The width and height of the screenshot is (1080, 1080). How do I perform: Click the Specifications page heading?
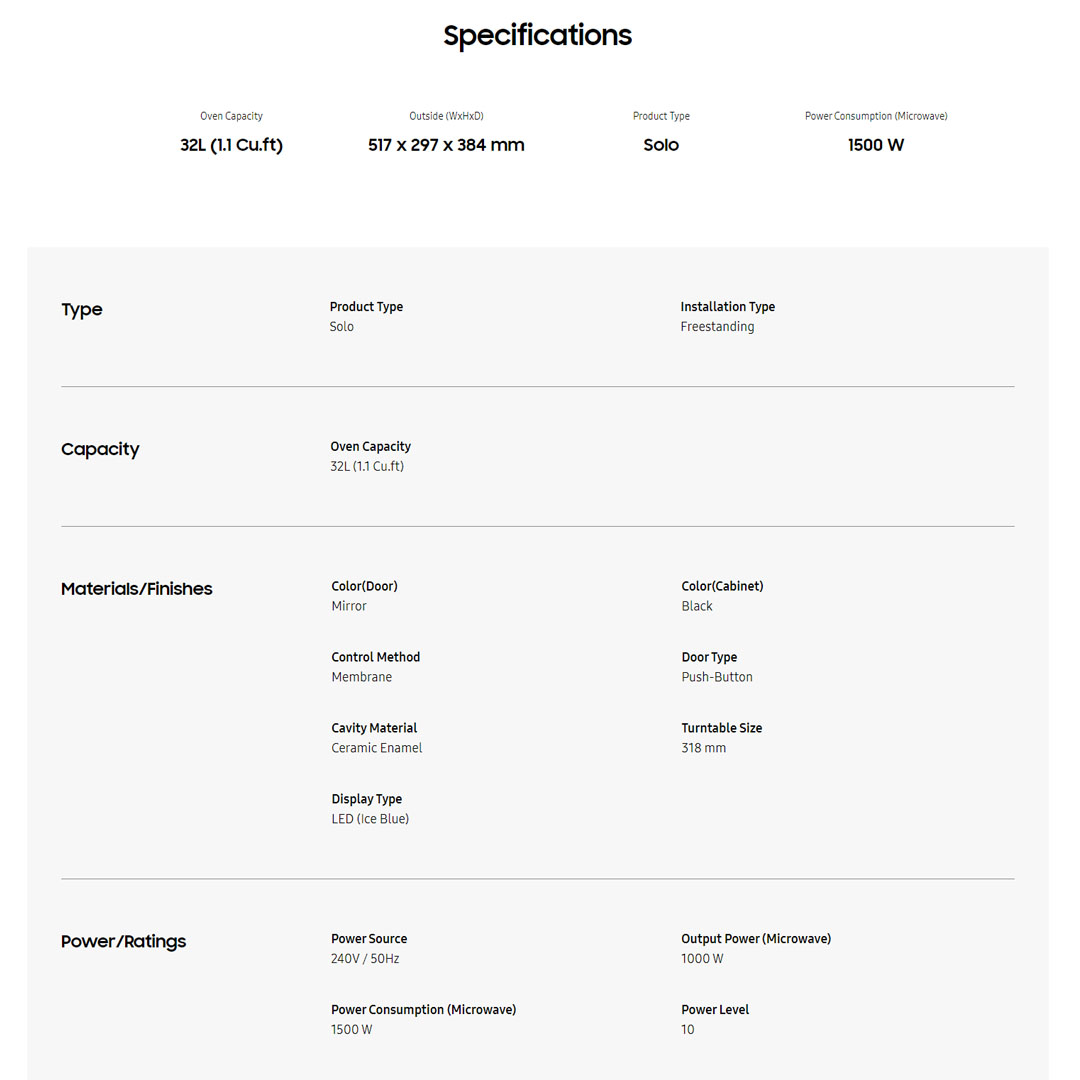[538, 36]
